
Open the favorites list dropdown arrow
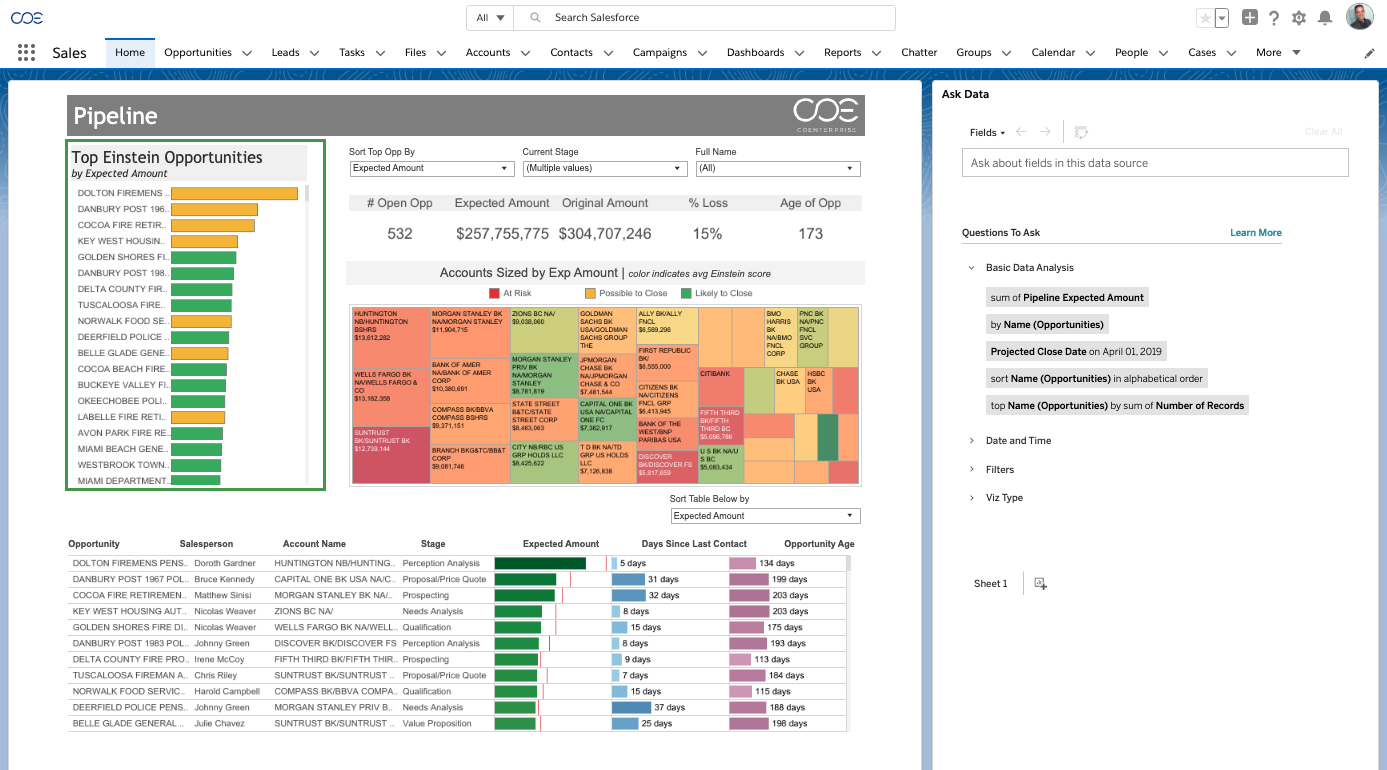pos(1221,18)
